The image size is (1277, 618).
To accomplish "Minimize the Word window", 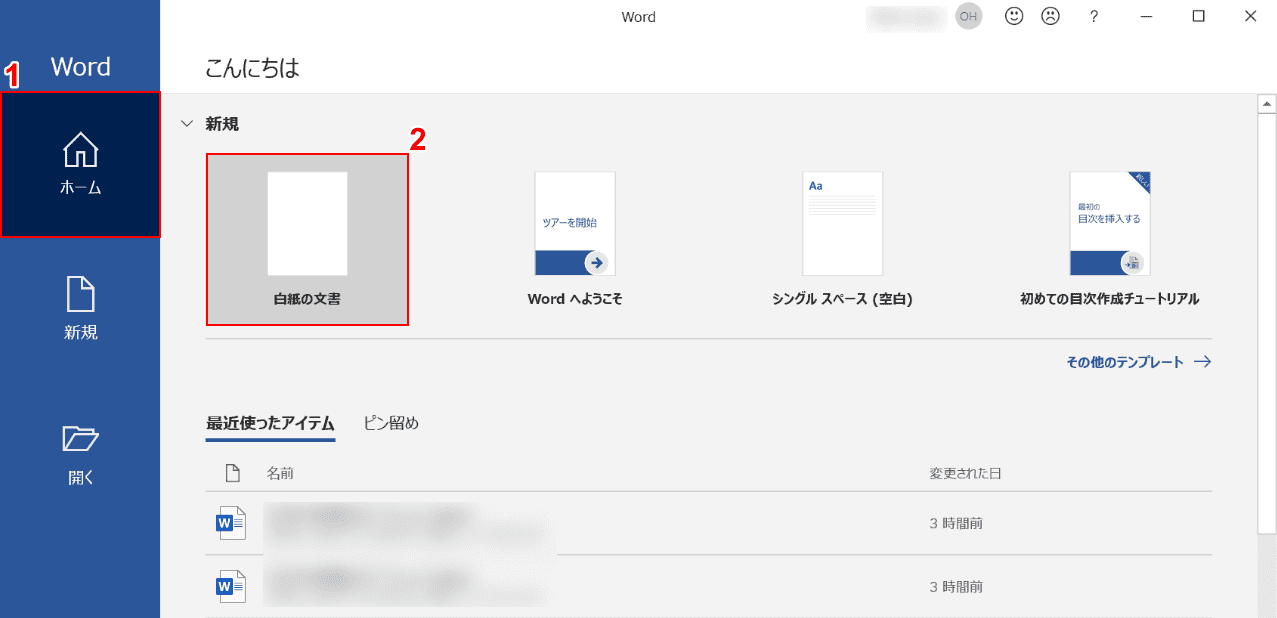I will [x=1146, y=16].
